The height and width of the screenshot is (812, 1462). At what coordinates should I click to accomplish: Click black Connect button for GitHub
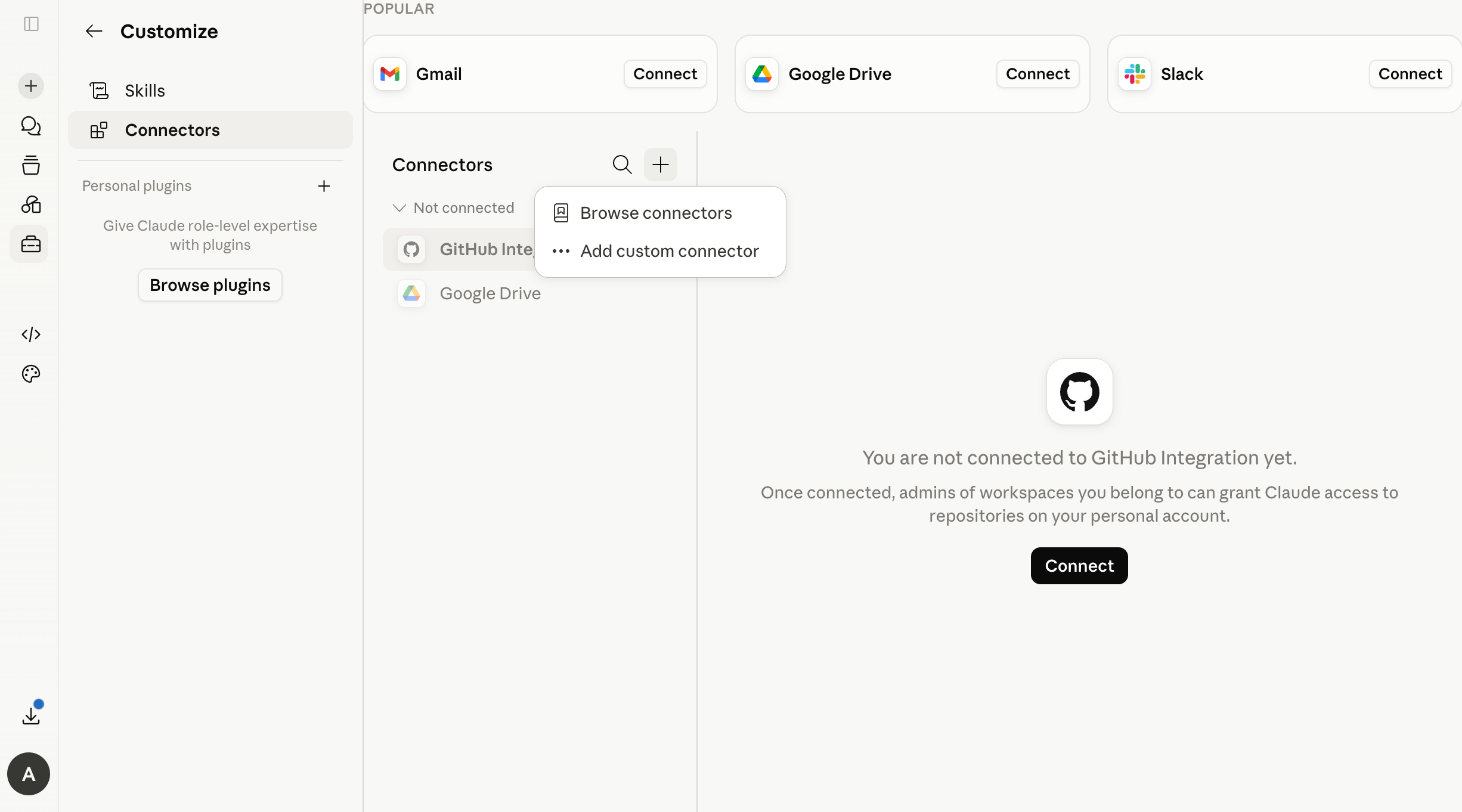point(1079,566)
